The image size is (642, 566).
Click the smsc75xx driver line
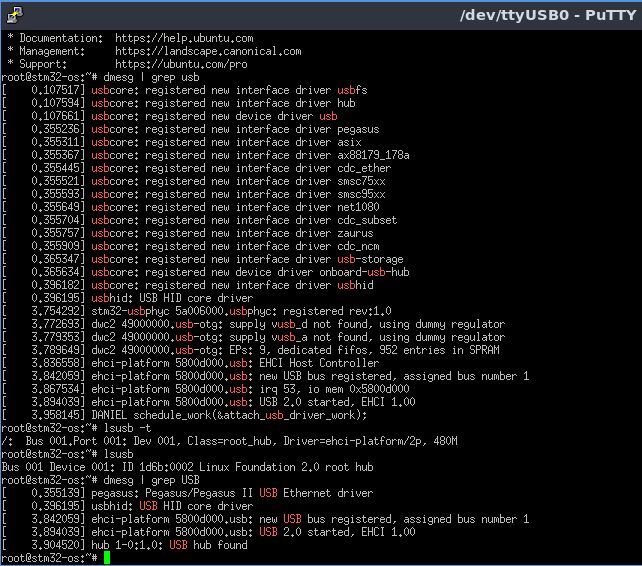pos(194,181)
